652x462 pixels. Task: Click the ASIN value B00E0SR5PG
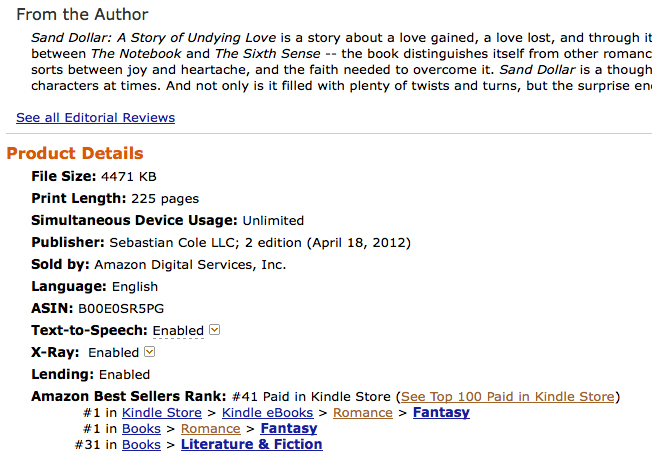point(118,308)
